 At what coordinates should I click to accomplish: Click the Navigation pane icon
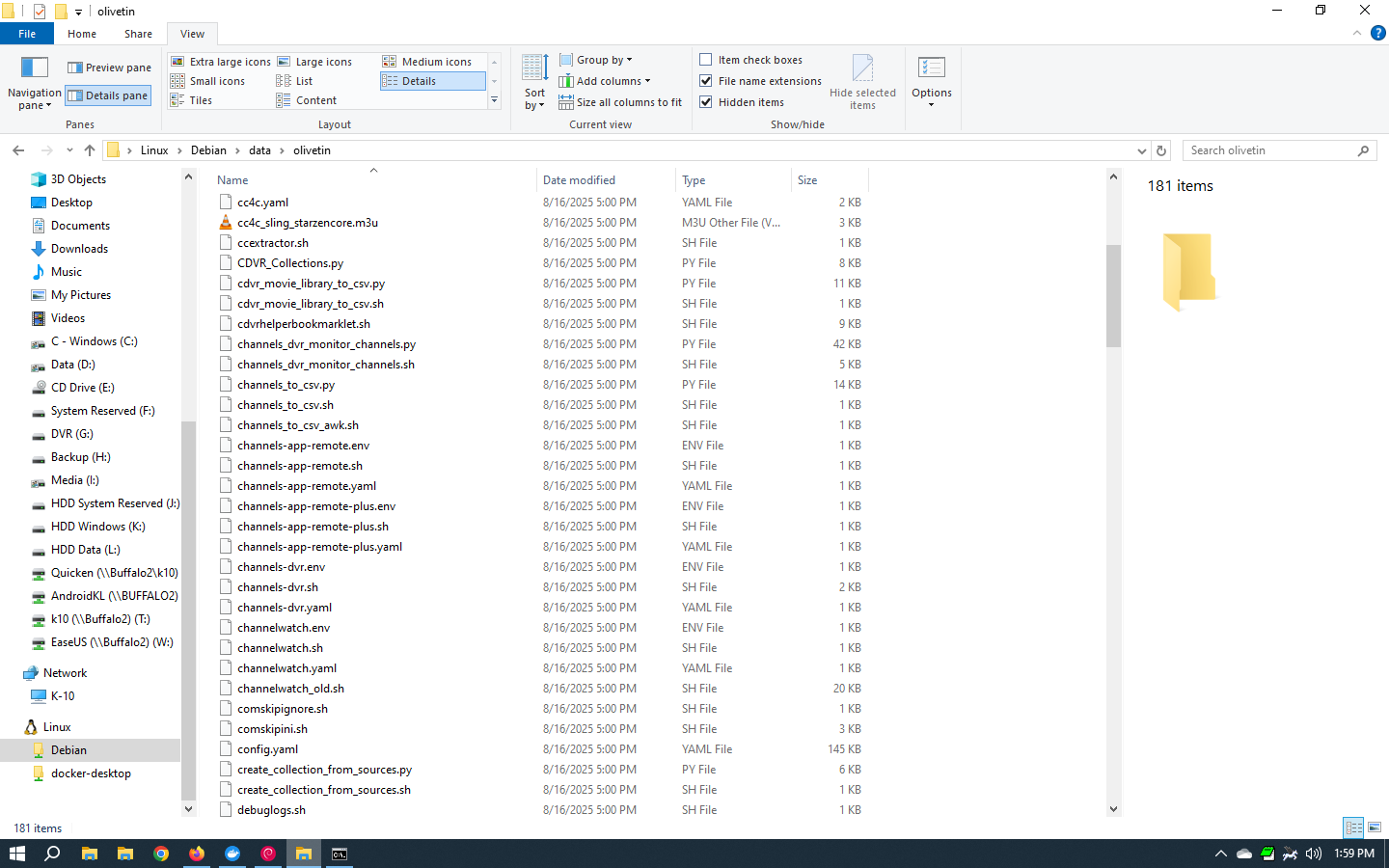click(34, 69)
